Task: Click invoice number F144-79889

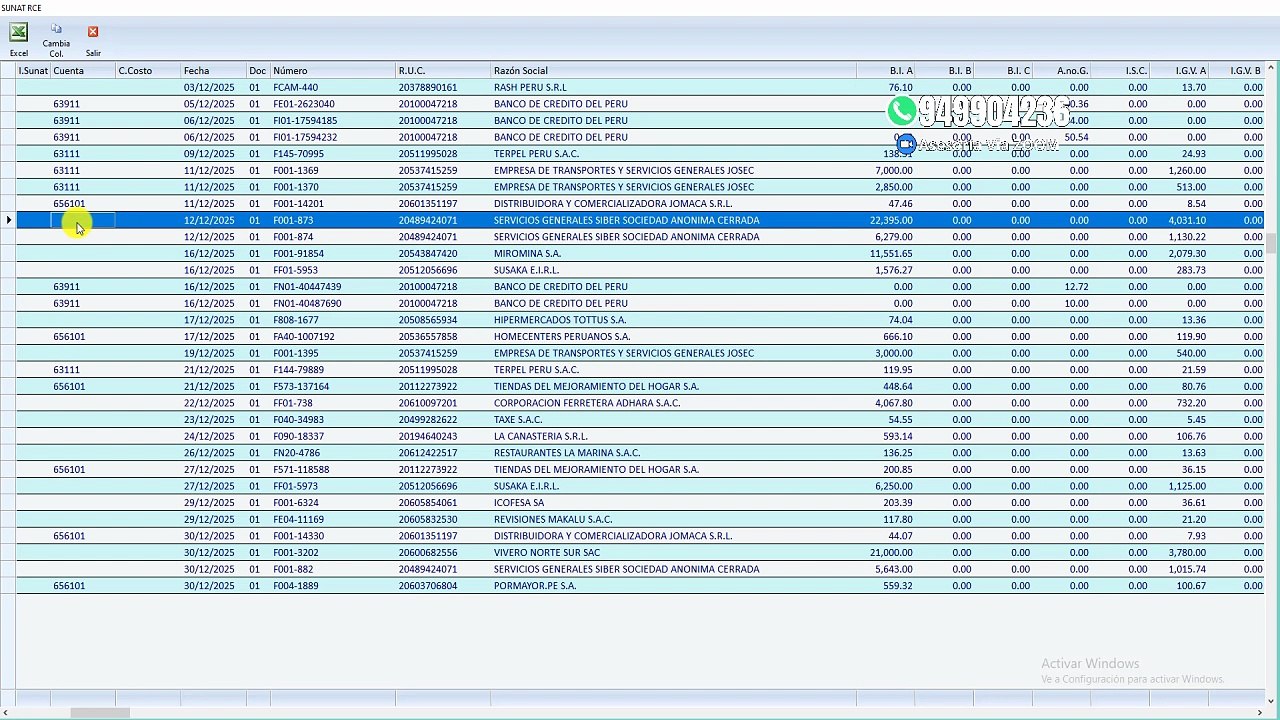Action: point(298,370)
